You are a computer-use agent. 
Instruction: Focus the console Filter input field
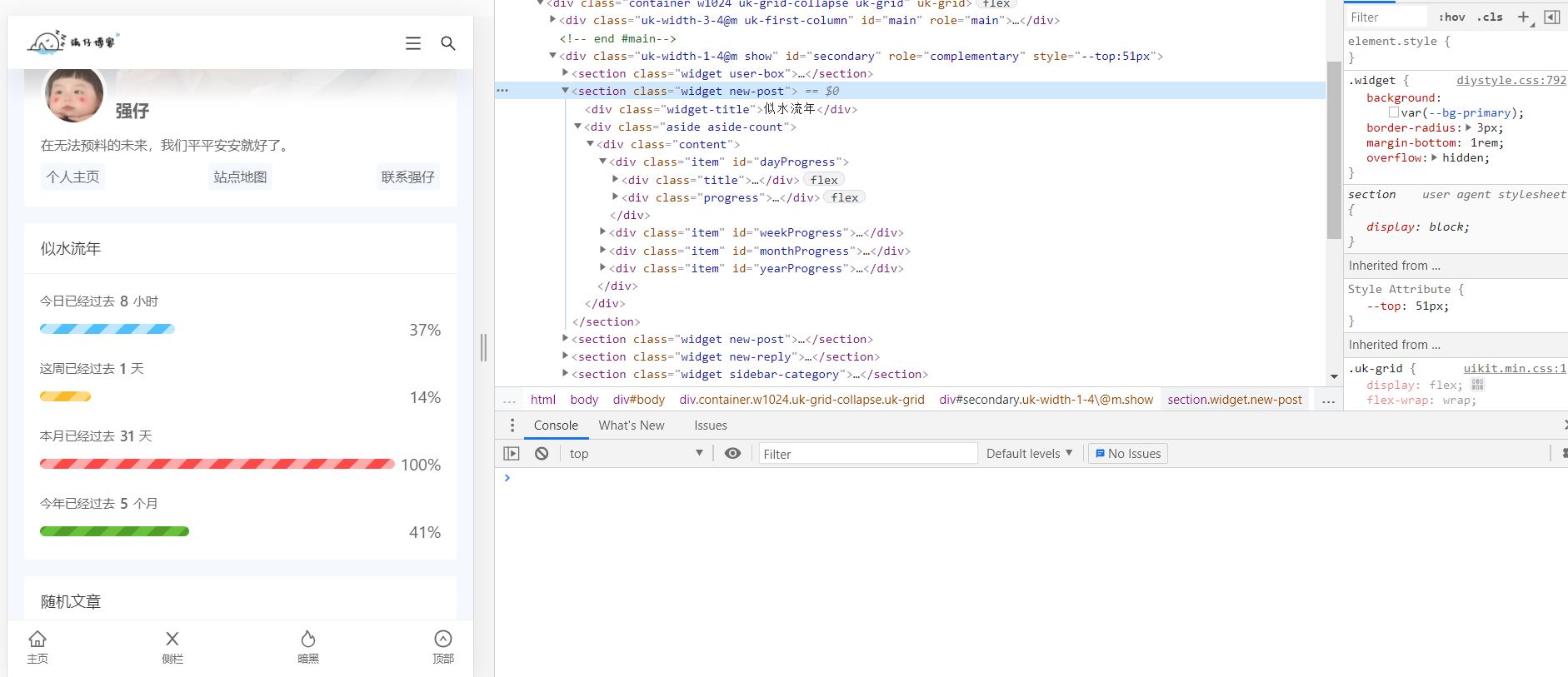coord(866,454)
